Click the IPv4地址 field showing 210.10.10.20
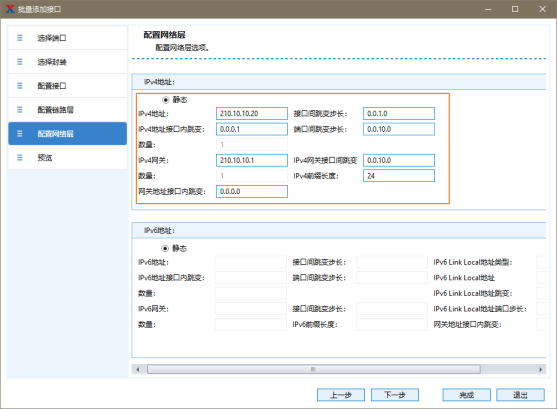The width and height of the screenshot is (557, 409). pyautogui.click(x=252, y=114)
